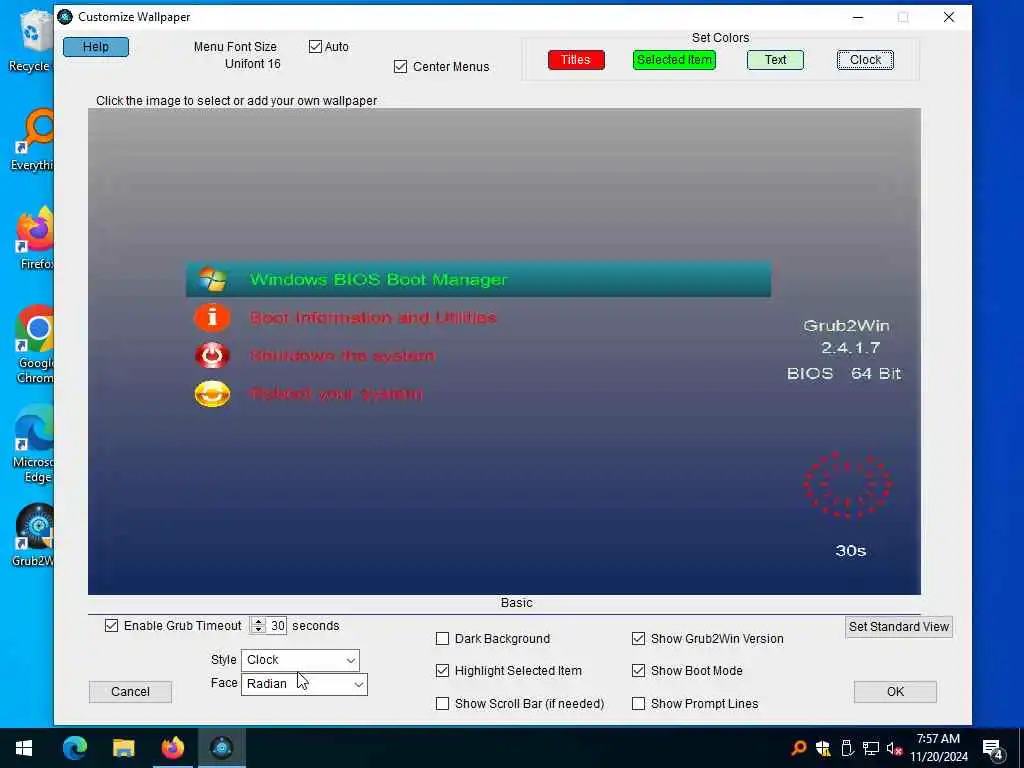1024x768 pixels.
Task: Set the Titles color (red swatch)
Action: (x=576, y=60)
